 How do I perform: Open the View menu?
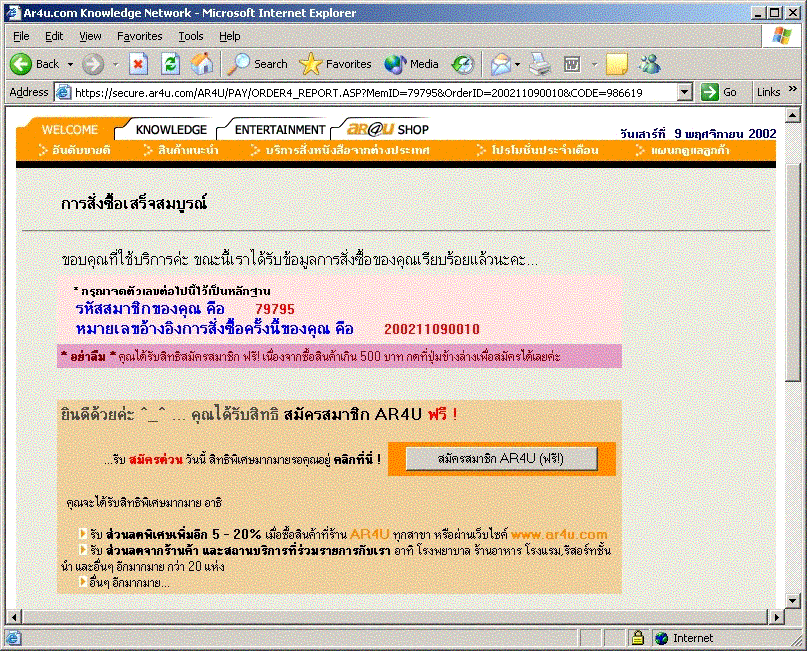[90, 36]
